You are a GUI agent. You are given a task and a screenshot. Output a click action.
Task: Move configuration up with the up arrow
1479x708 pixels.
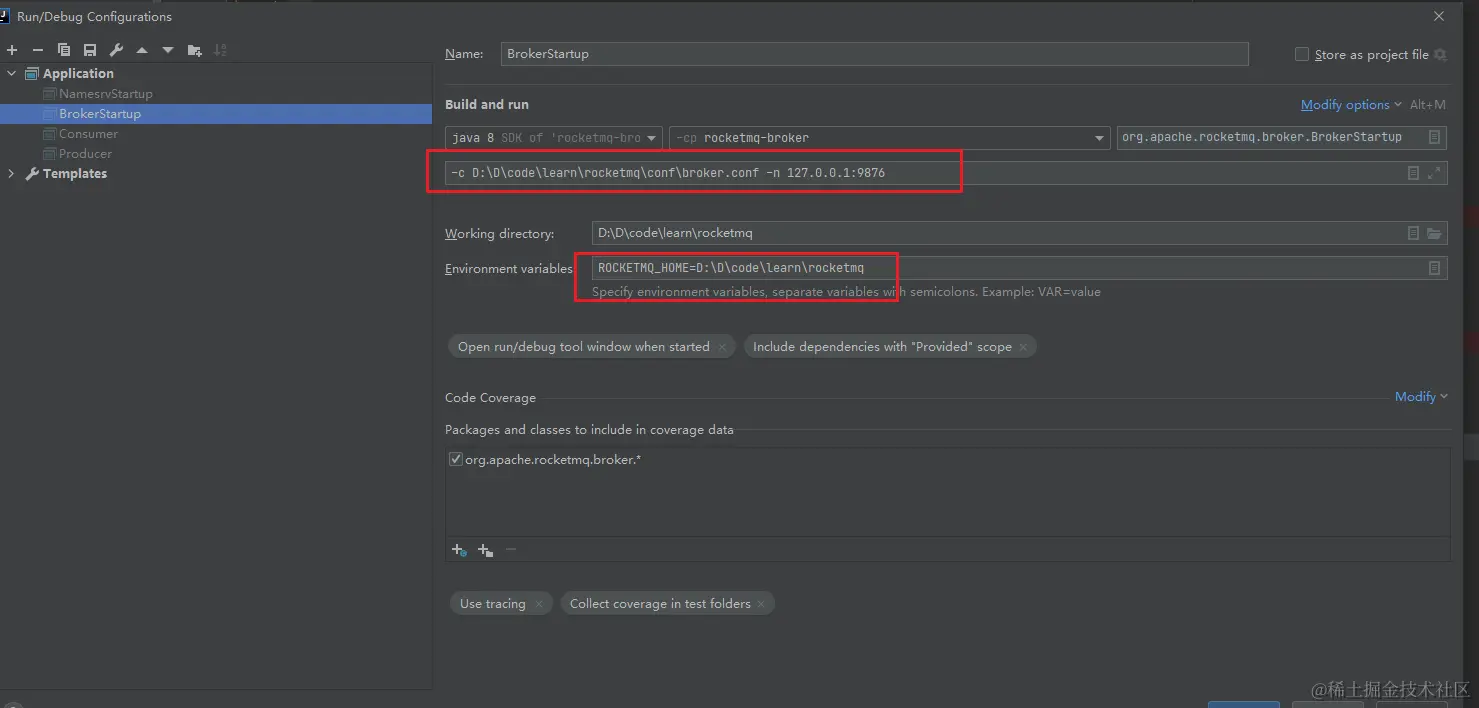pyautogui.click(x=142, y=50)
